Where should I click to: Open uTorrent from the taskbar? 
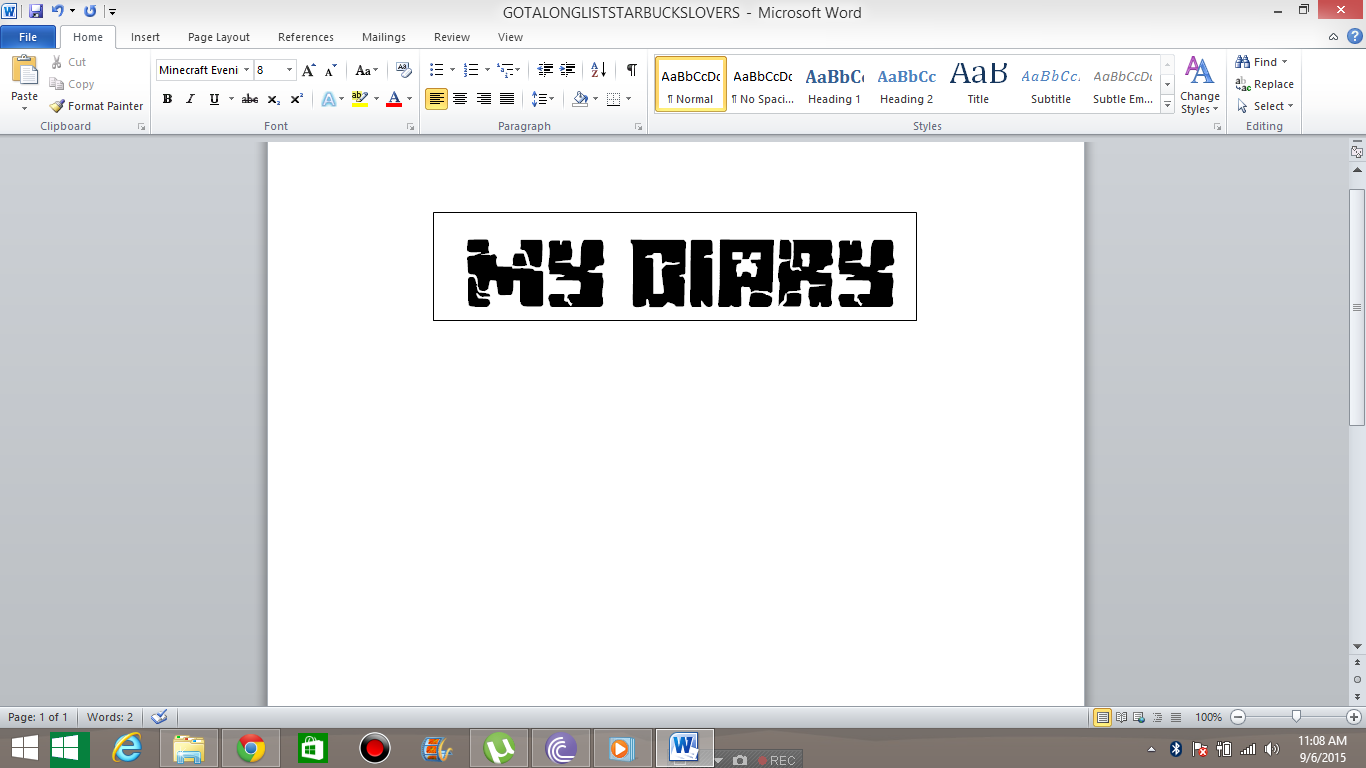(x=498, y=748)
